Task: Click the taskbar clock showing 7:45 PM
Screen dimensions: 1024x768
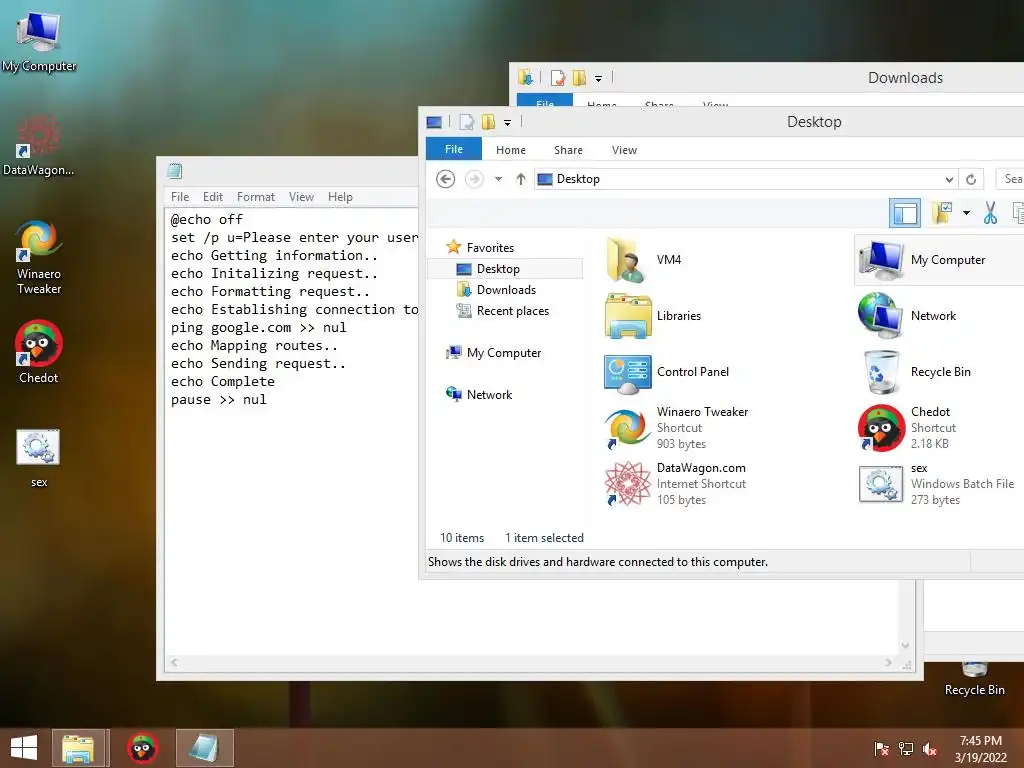Action: click(981, 749)
